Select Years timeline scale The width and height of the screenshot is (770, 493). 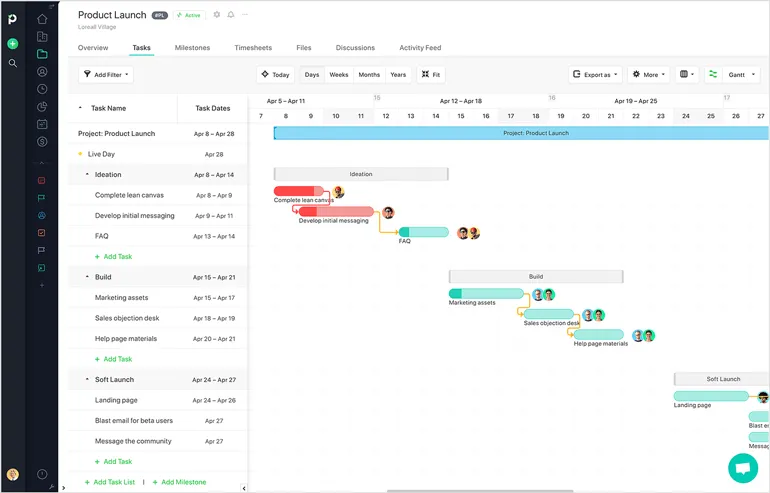pos(398,75)
